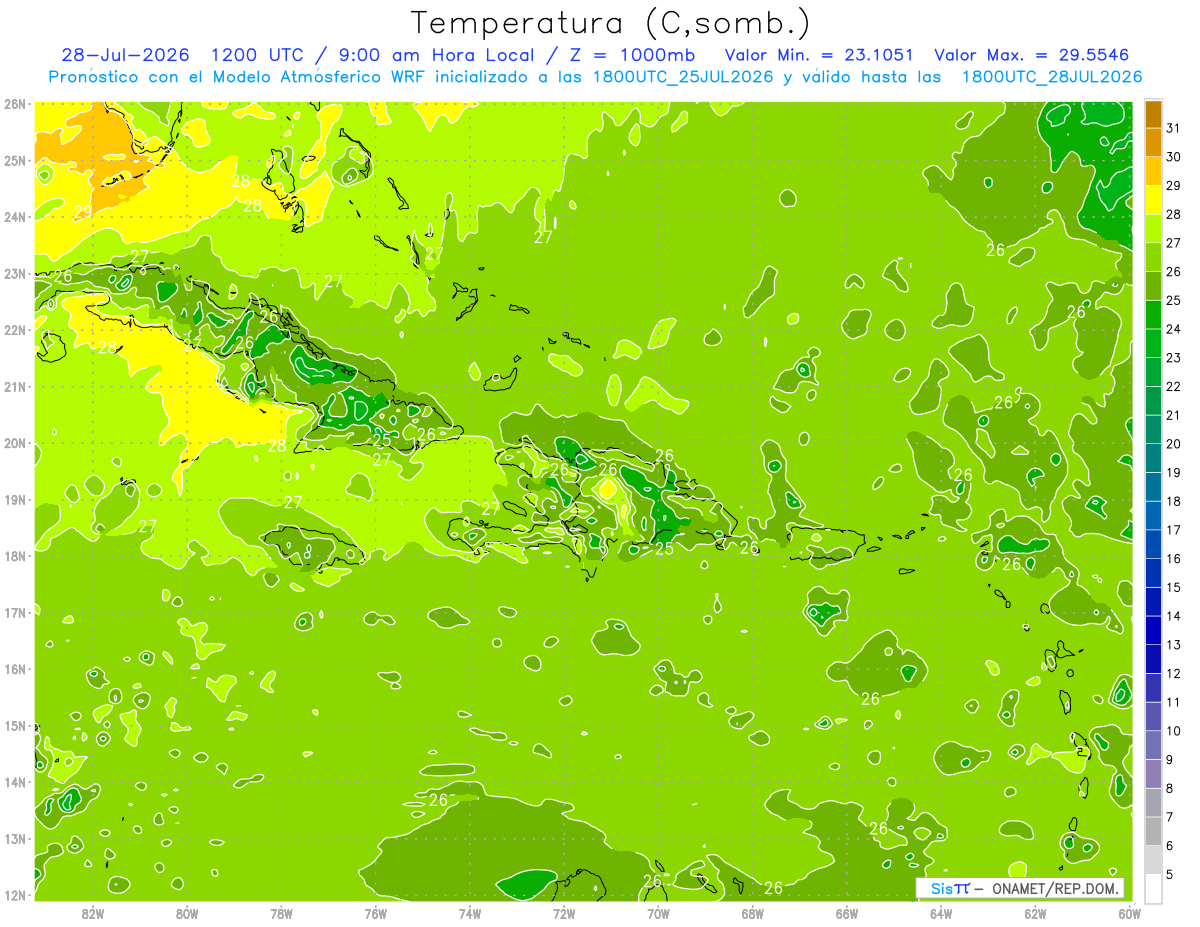Click the purple color bar segment between 9 and 10

pyautogui.click(x=1154, y=745)
